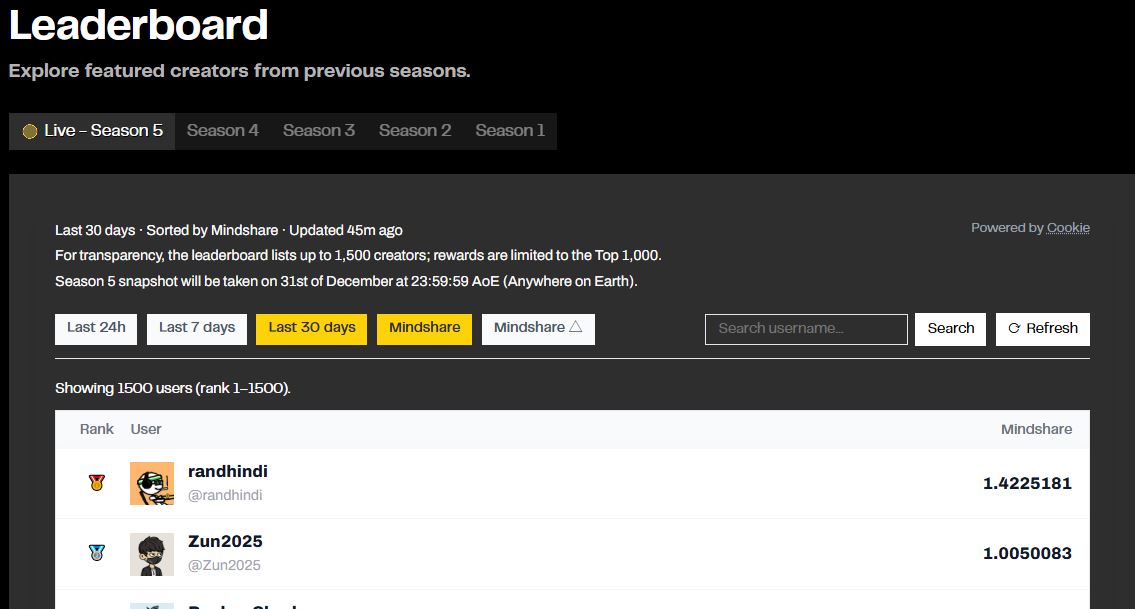This screenshot has width=1135, height=609.
Task: Click the yellow live indicator dot
Action: (x=30, y=131)
